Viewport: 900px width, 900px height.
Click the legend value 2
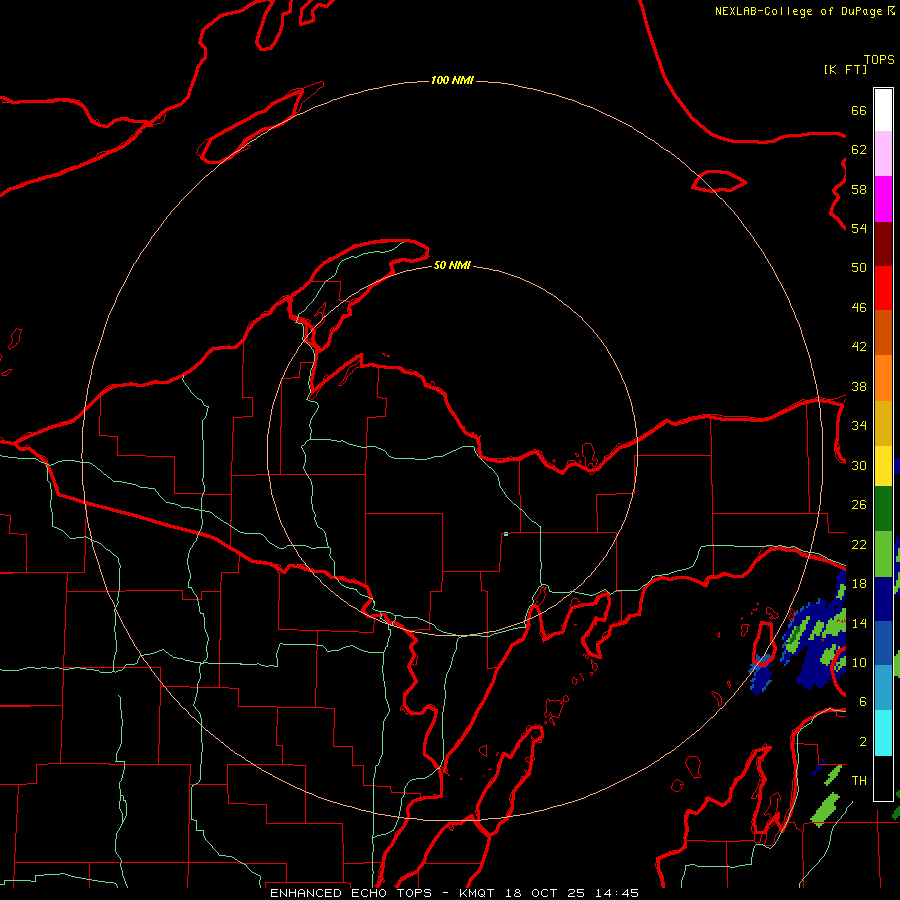(862, 742)
